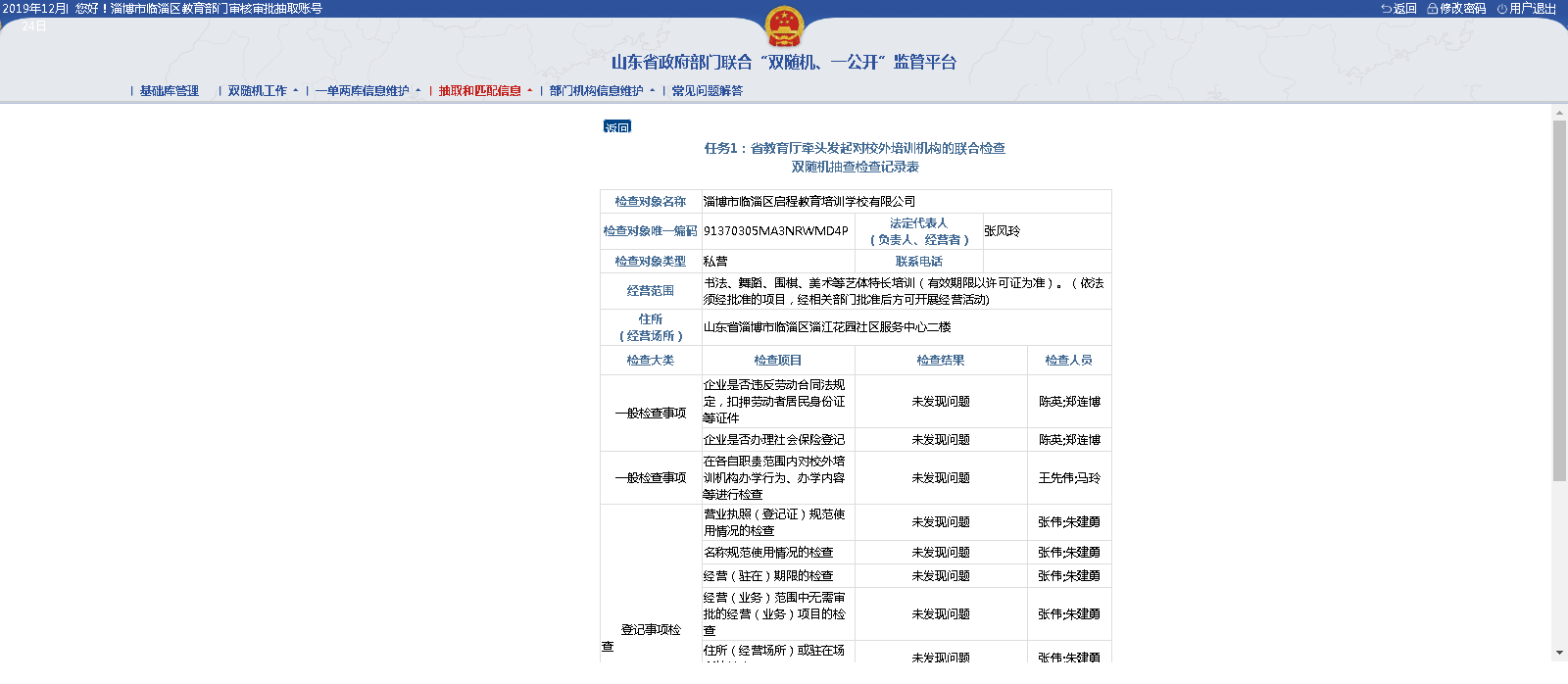Image resolution: width=1568 pixels, height=684 pixels.
Task: Expand the 一单两库信息维护 dropdown arrow
Action: point(418,91)
